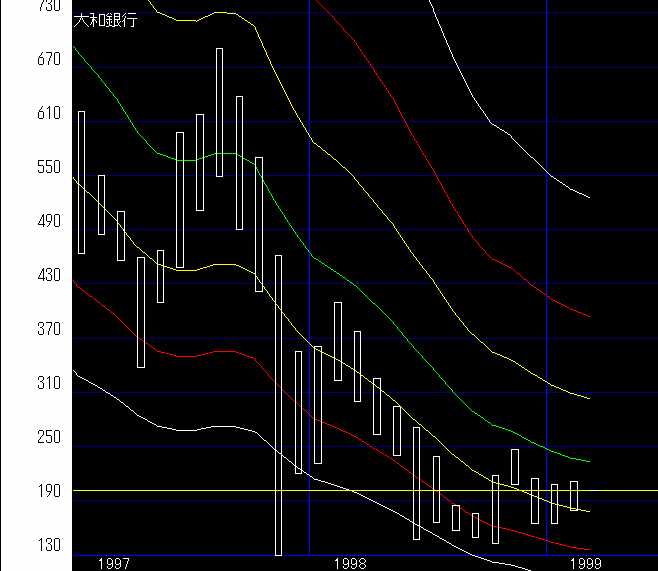
Task: Click the 1998 year label on the time axis
Action: coord(350,563)
